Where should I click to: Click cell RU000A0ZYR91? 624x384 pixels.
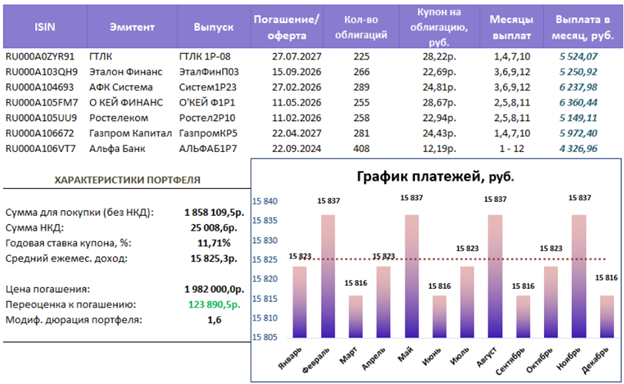click(x=40, y=57)
